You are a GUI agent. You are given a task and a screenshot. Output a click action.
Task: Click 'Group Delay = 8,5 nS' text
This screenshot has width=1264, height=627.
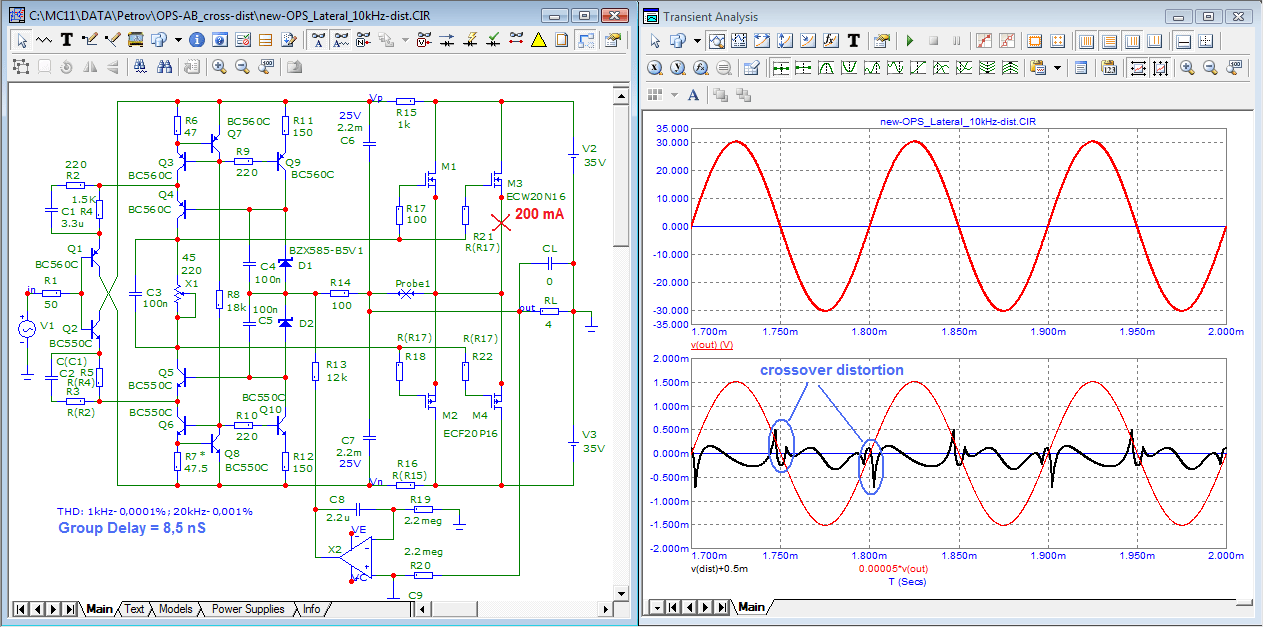tap(131, 527)
